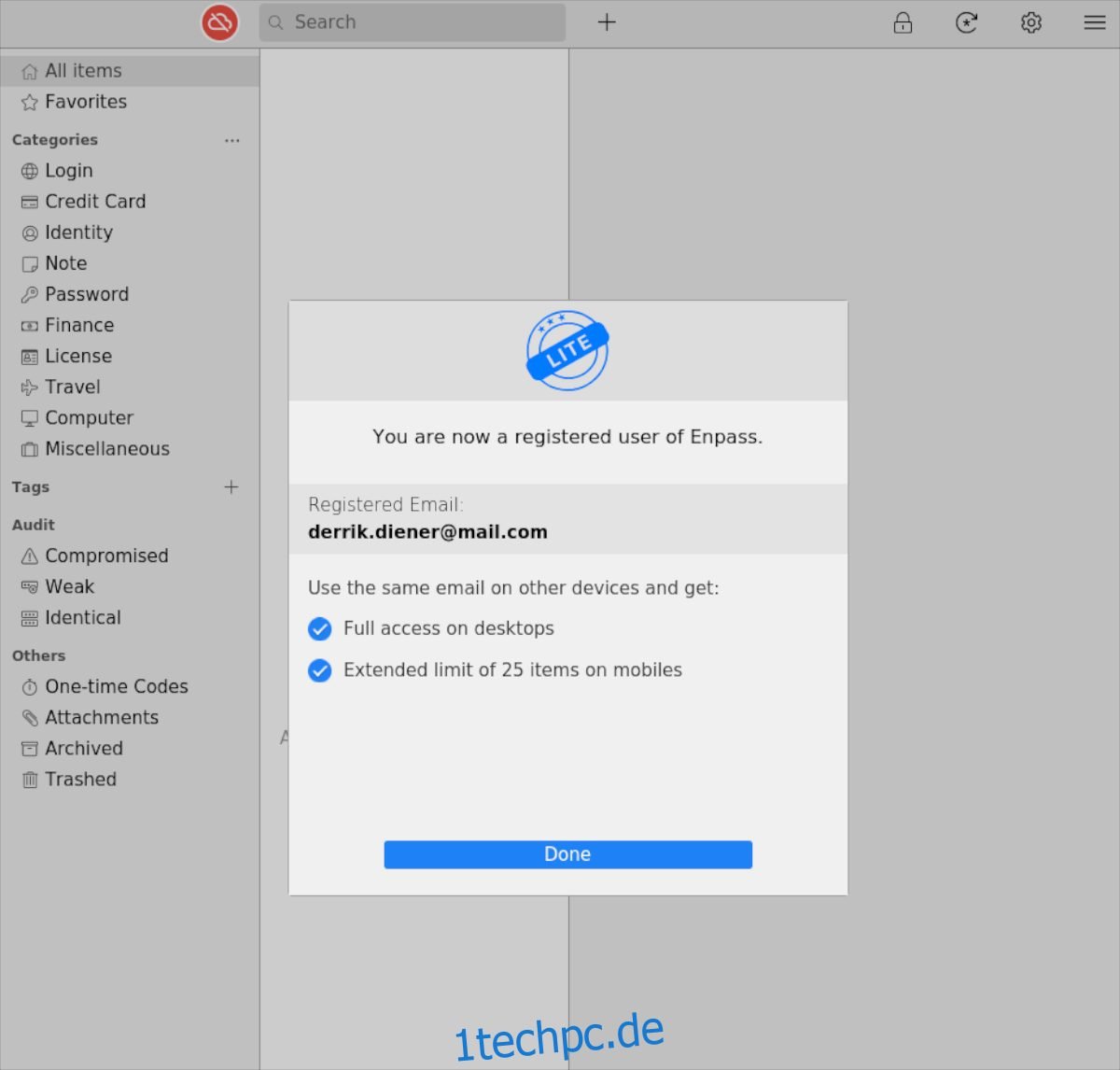Viewport: 1120px width, 1070px height.
Task: Show Credit Card category
Action: (x=130, y=202)
